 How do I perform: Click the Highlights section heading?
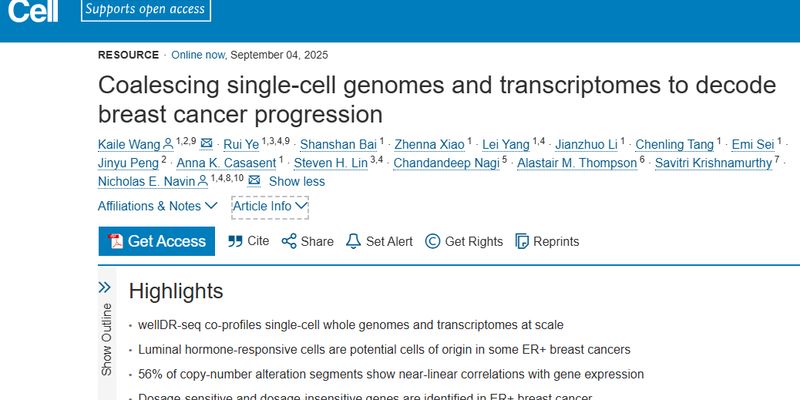coord(176,291)
